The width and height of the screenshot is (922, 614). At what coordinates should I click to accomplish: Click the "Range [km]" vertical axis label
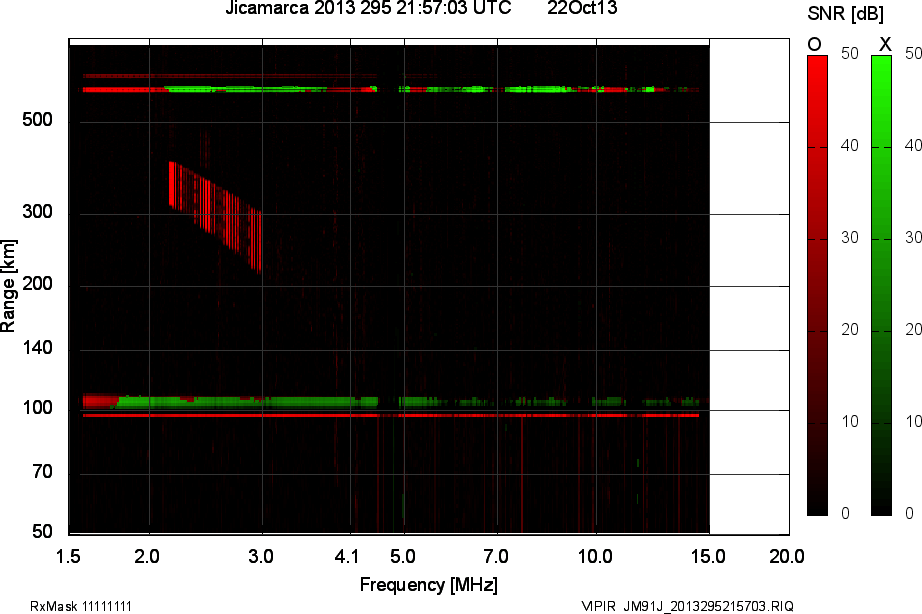[x=8, y=286]
